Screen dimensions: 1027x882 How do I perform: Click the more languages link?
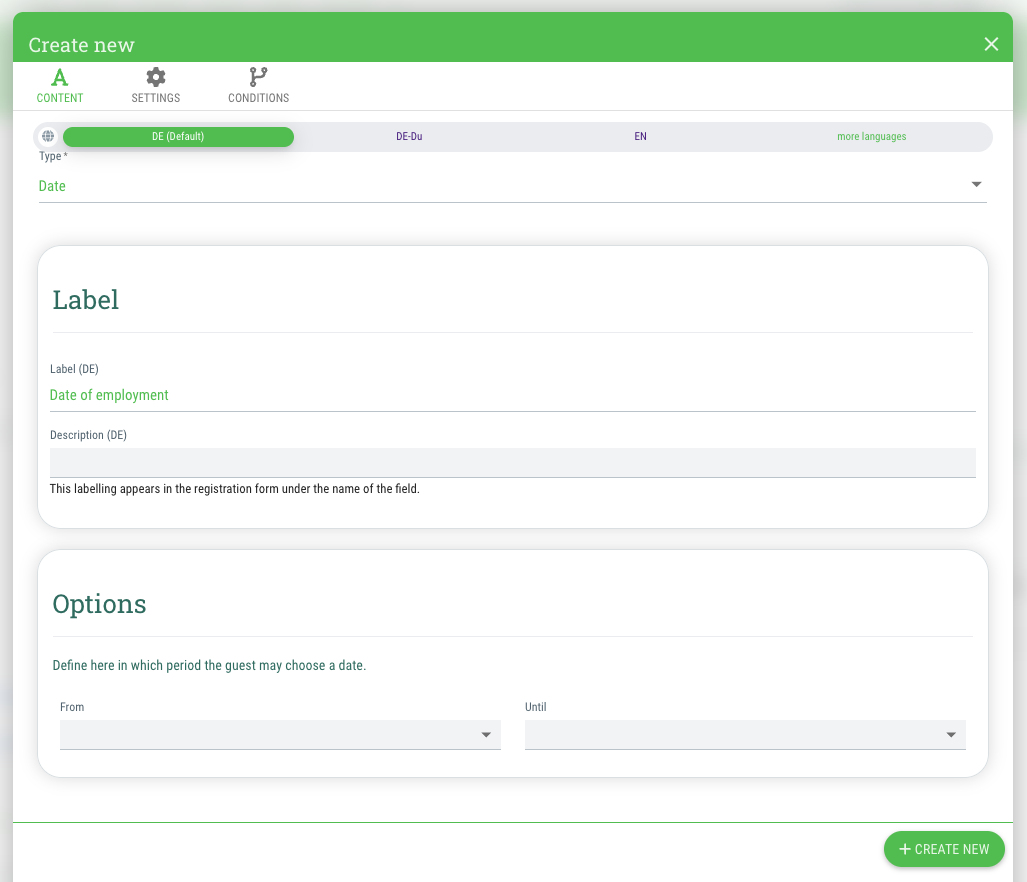[871, 136]
